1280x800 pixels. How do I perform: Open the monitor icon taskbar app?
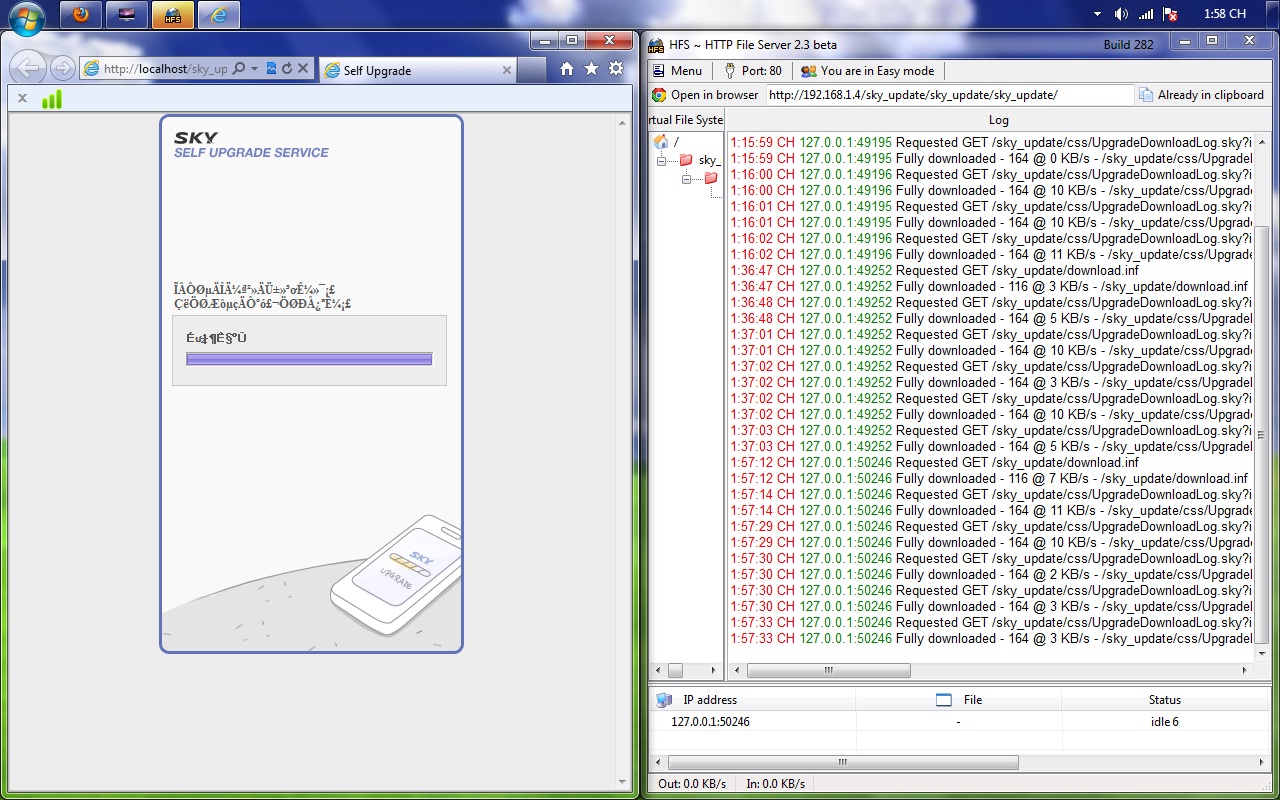point(126,15)
